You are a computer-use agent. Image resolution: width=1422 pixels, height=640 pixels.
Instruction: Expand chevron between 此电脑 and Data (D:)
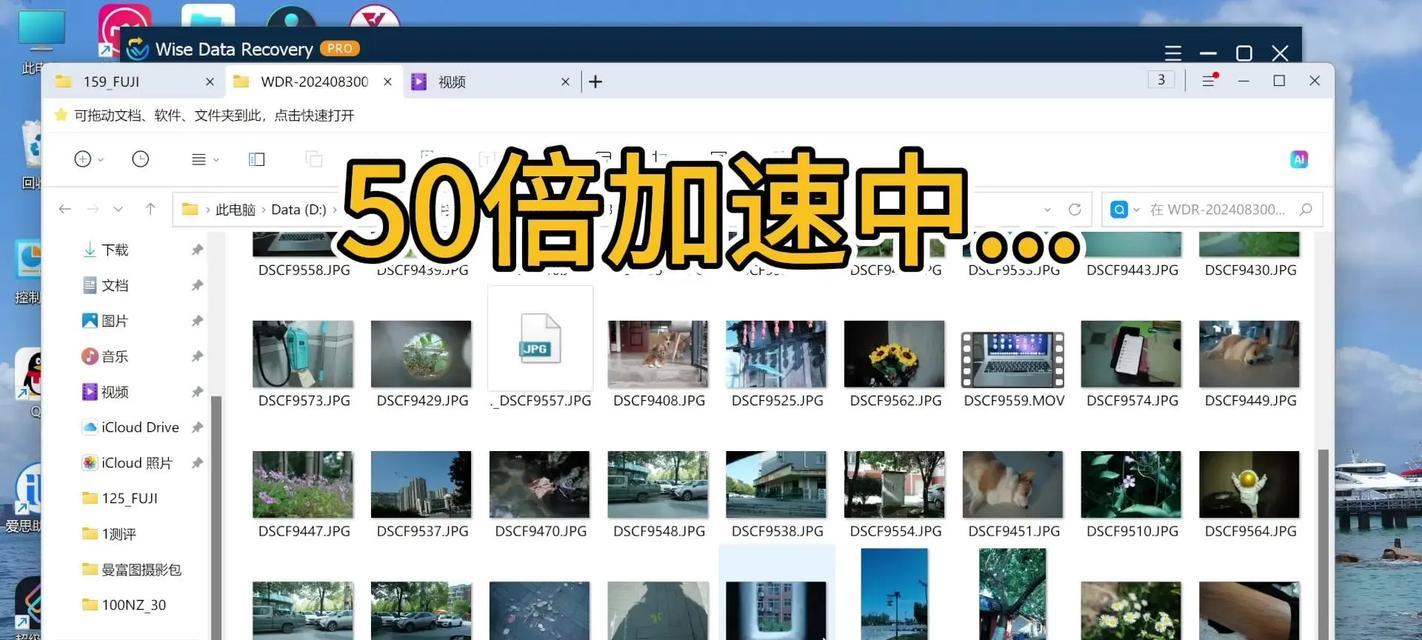[x=264, y=210]
